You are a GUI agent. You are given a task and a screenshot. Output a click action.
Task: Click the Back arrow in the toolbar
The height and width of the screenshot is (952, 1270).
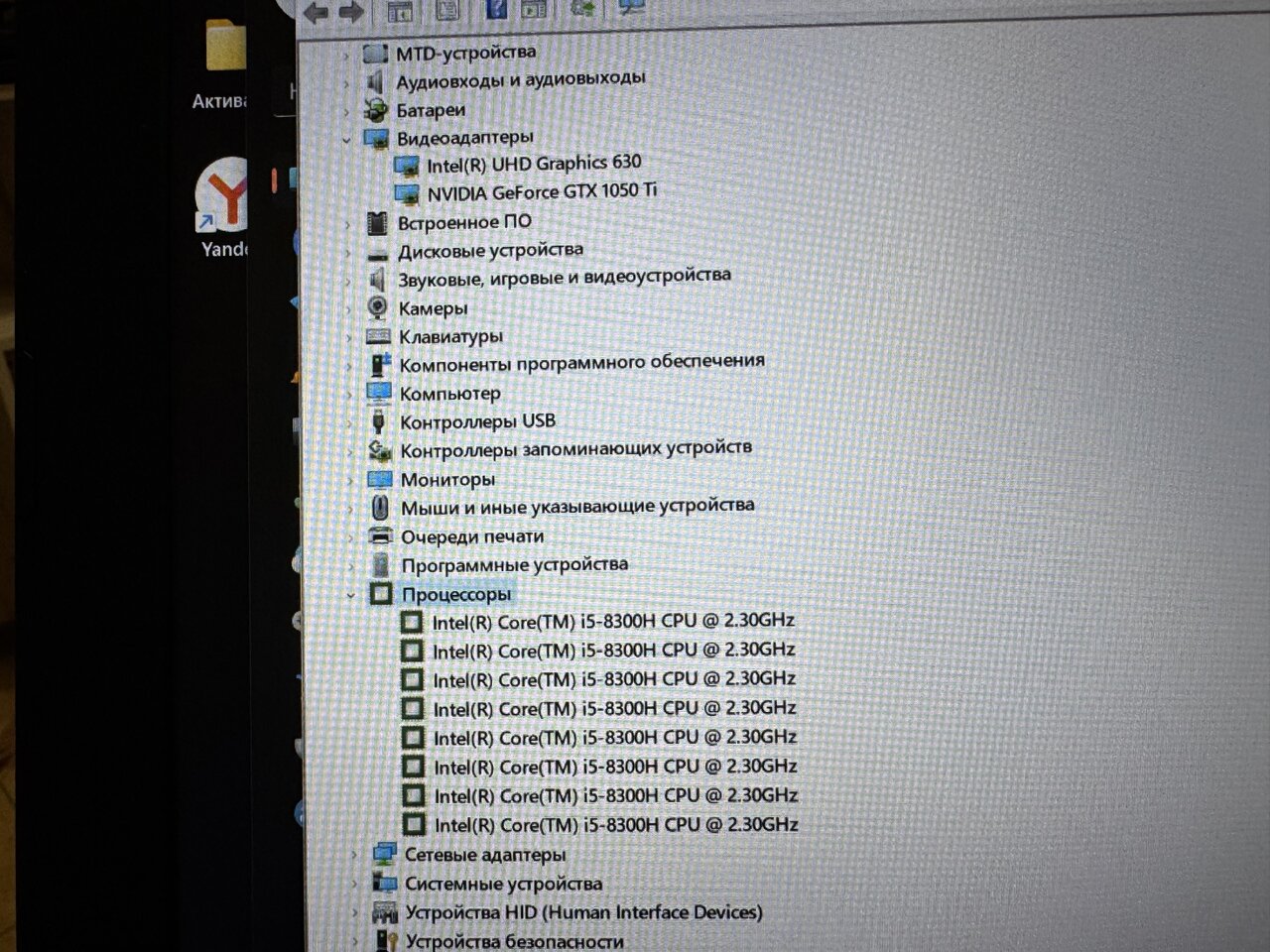(x=317, y=13)
